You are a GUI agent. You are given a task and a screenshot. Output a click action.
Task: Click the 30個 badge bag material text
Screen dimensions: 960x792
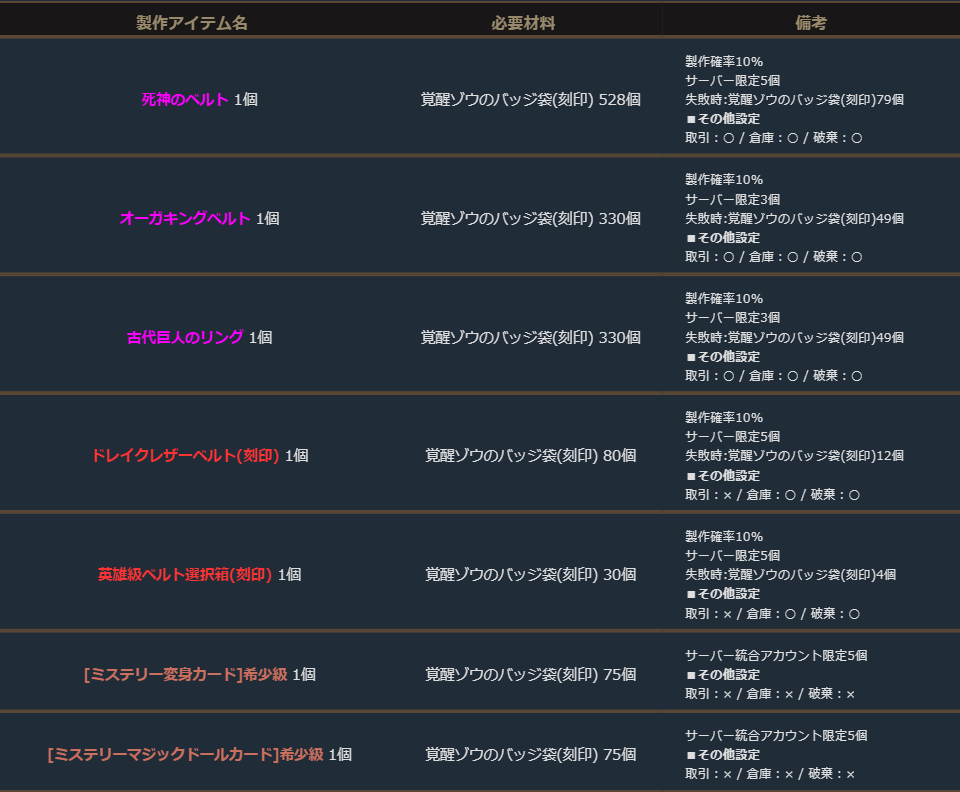click(x=530, y=575)
